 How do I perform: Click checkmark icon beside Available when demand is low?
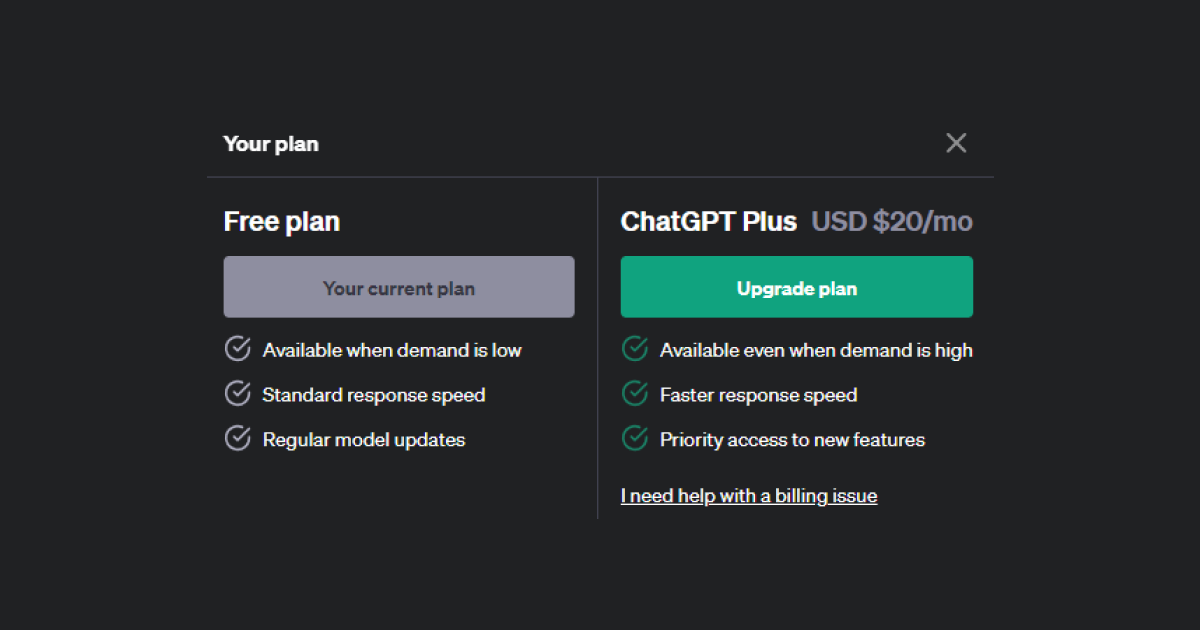pos(237,349)
